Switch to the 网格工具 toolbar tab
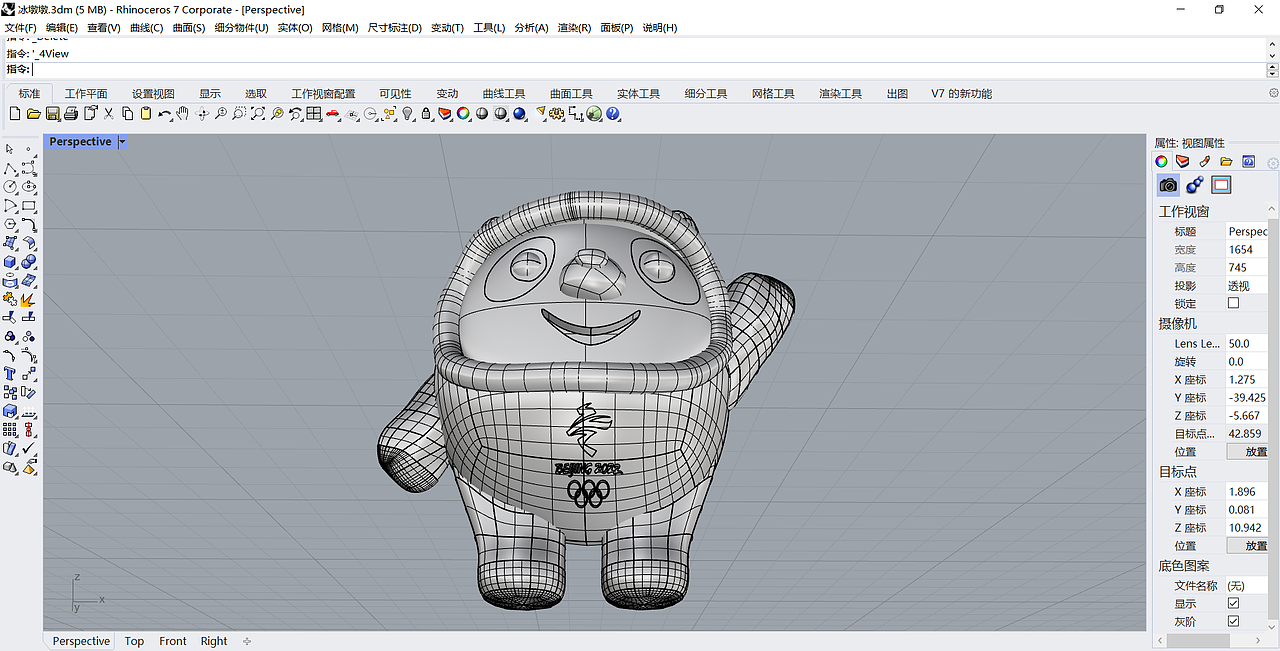 [773, 93]
